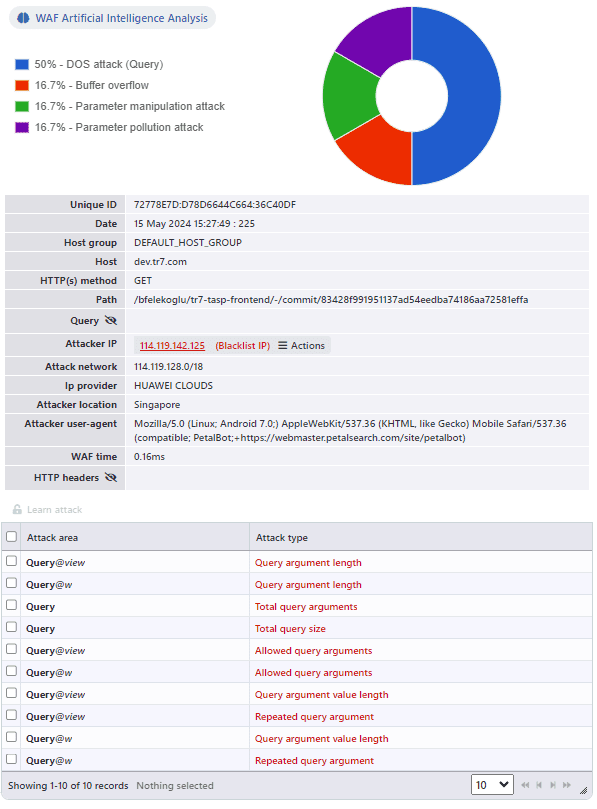Check Query@w Query argument value length row
The image size is (597, 809).
[x=11, y=737]
